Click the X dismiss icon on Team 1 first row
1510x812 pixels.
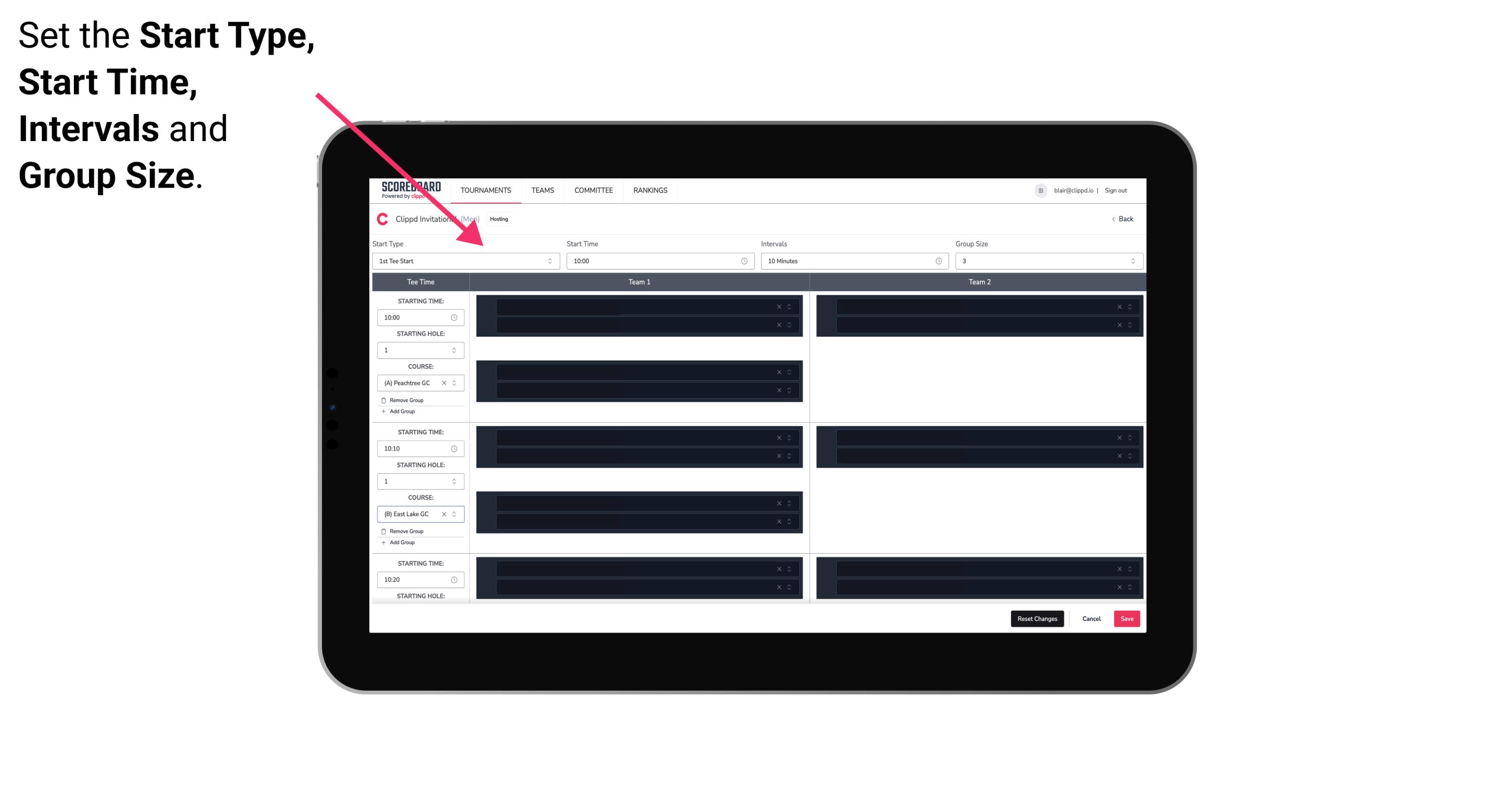click(x=780, y=306)
